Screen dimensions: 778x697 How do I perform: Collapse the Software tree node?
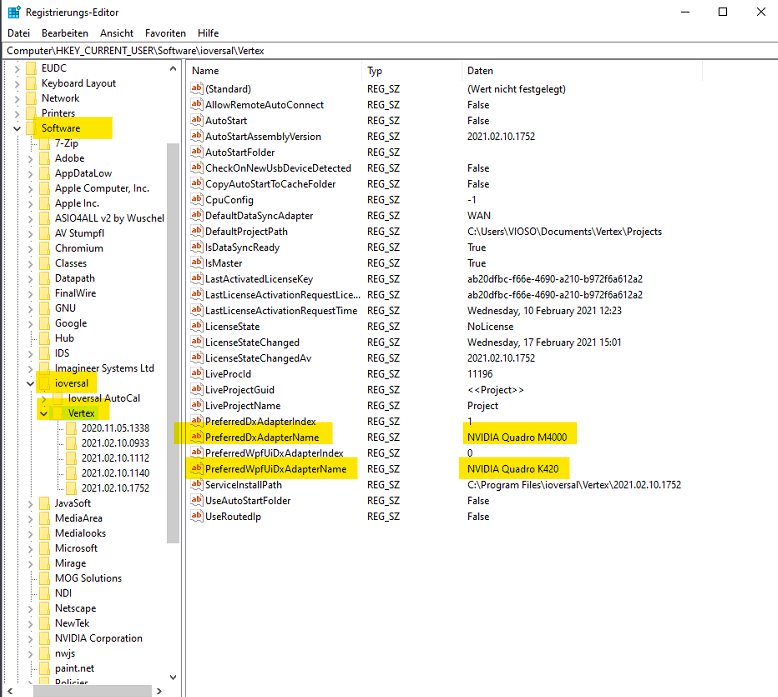click(x=17, y=128)
